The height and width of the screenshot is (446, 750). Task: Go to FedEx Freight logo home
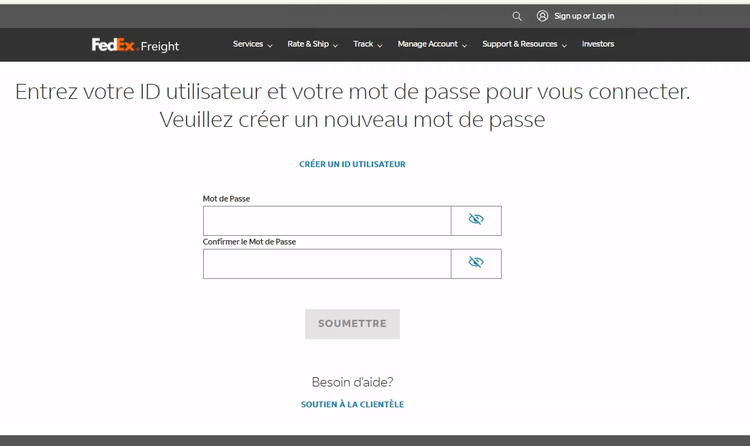[135, 45]
